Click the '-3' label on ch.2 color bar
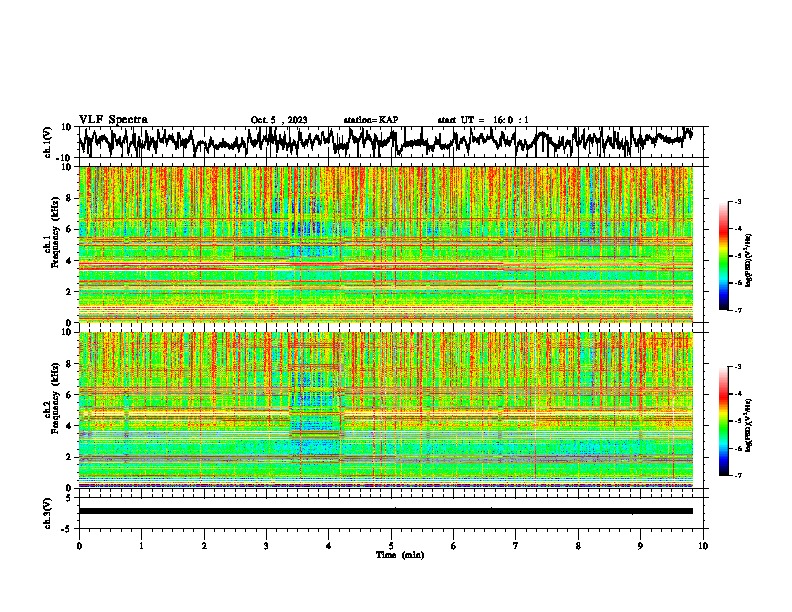This screenshot has width=792, height=612. (x=737, y=367)
